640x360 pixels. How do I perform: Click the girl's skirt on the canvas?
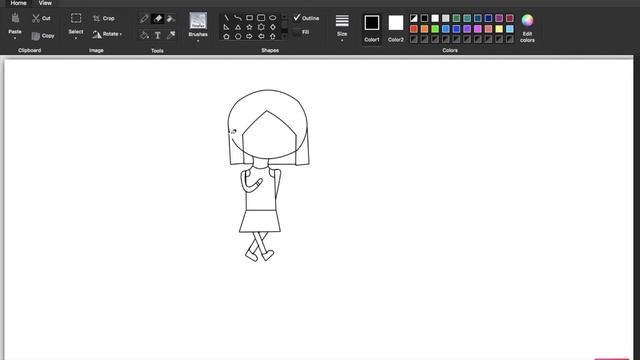pyautogui.click(x=260, y=221)
